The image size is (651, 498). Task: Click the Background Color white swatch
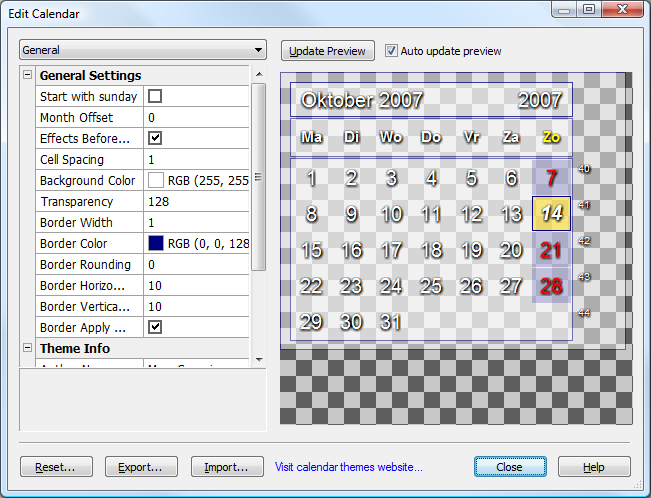click(156, 180)
